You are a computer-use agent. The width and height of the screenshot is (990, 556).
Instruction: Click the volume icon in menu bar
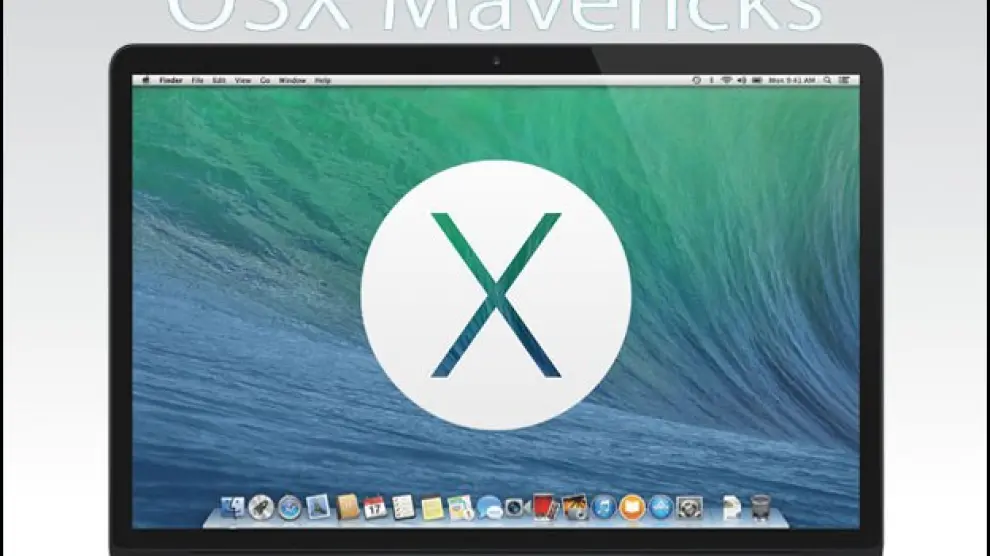741,80
